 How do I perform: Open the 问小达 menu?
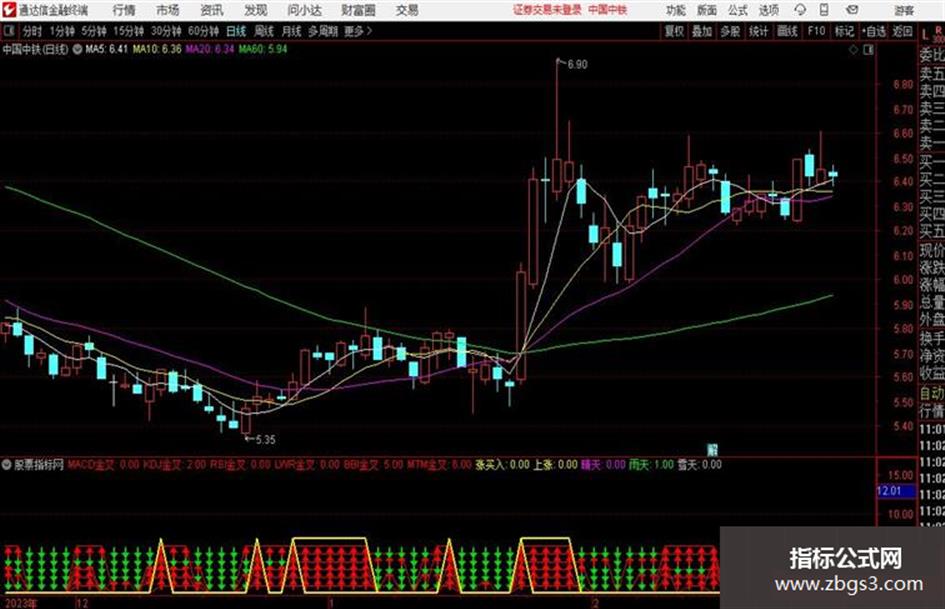point(304,10)
